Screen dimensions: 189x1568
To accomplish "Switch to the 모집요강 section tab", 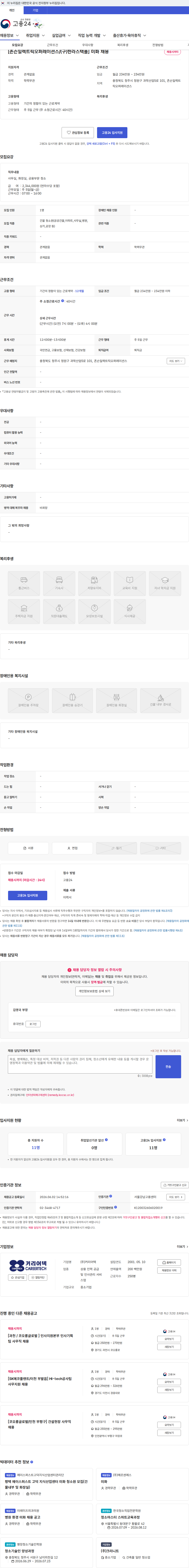I will point(18,45).
